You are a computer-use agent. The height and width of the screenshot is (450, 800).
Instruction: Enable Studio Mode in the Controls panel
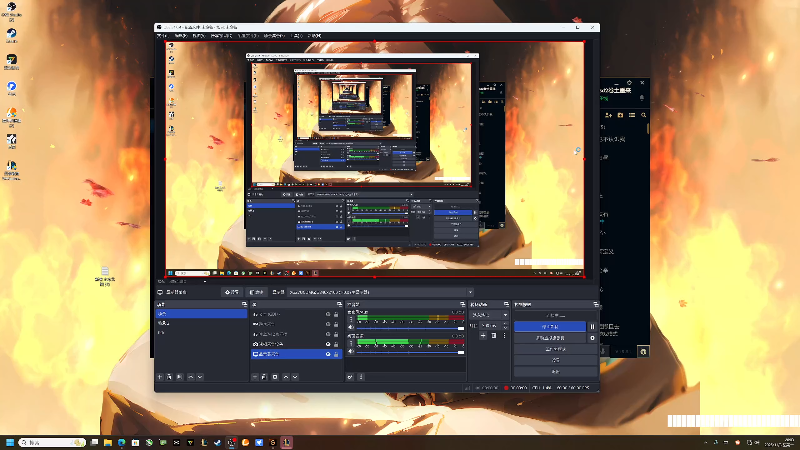pyautogui.click(x=556, y=349)
